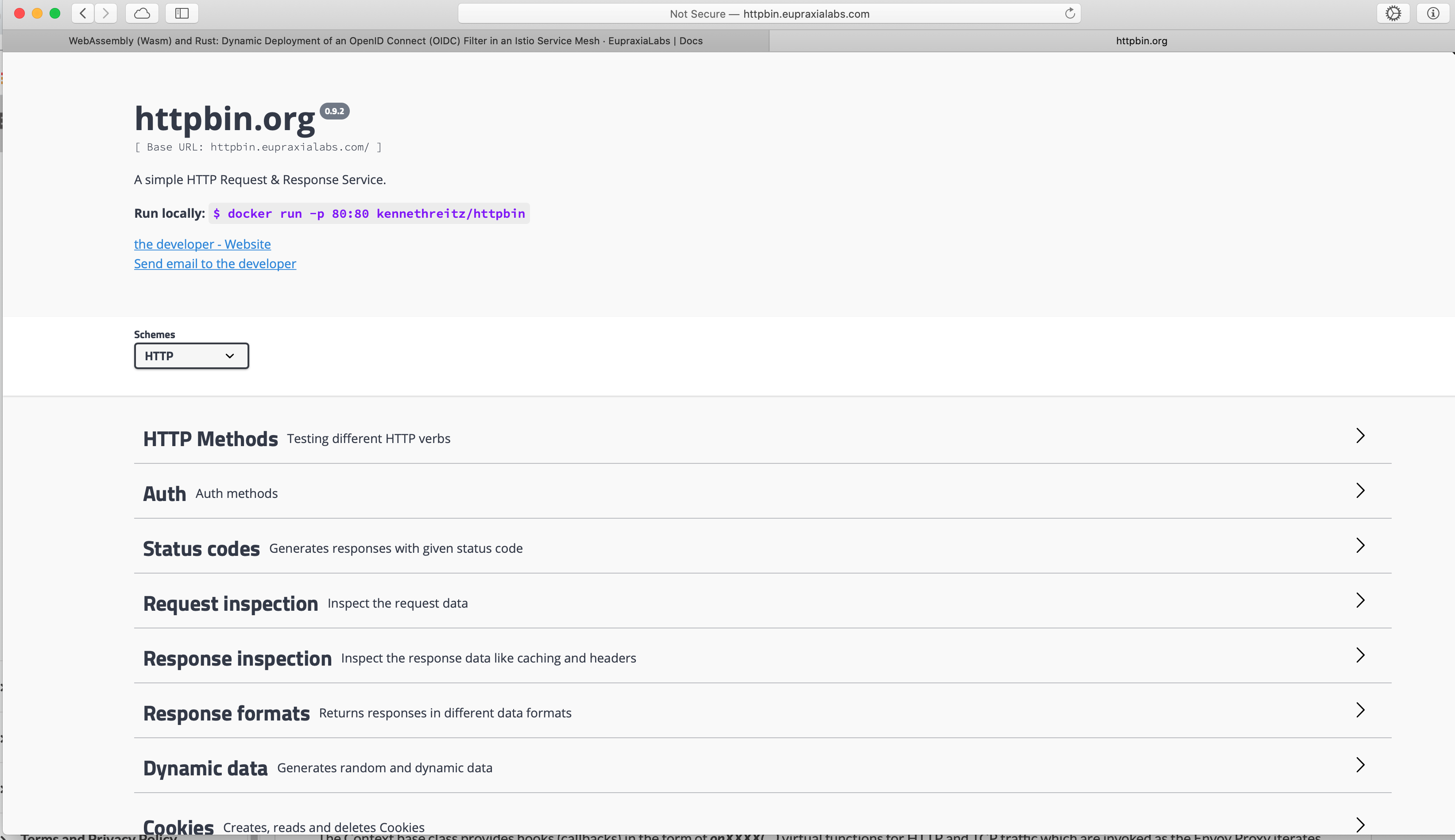Click 'Inspect the request data' description
The image size is (1455, 840).
[x=398, y=603]
